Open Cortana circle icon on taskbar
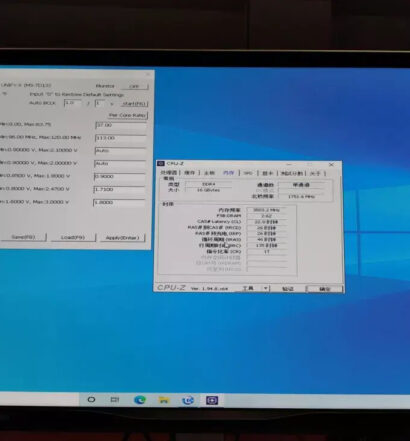The width and height of the screenshot is (410, 441). pyautogui.click(x=91, y=399)
